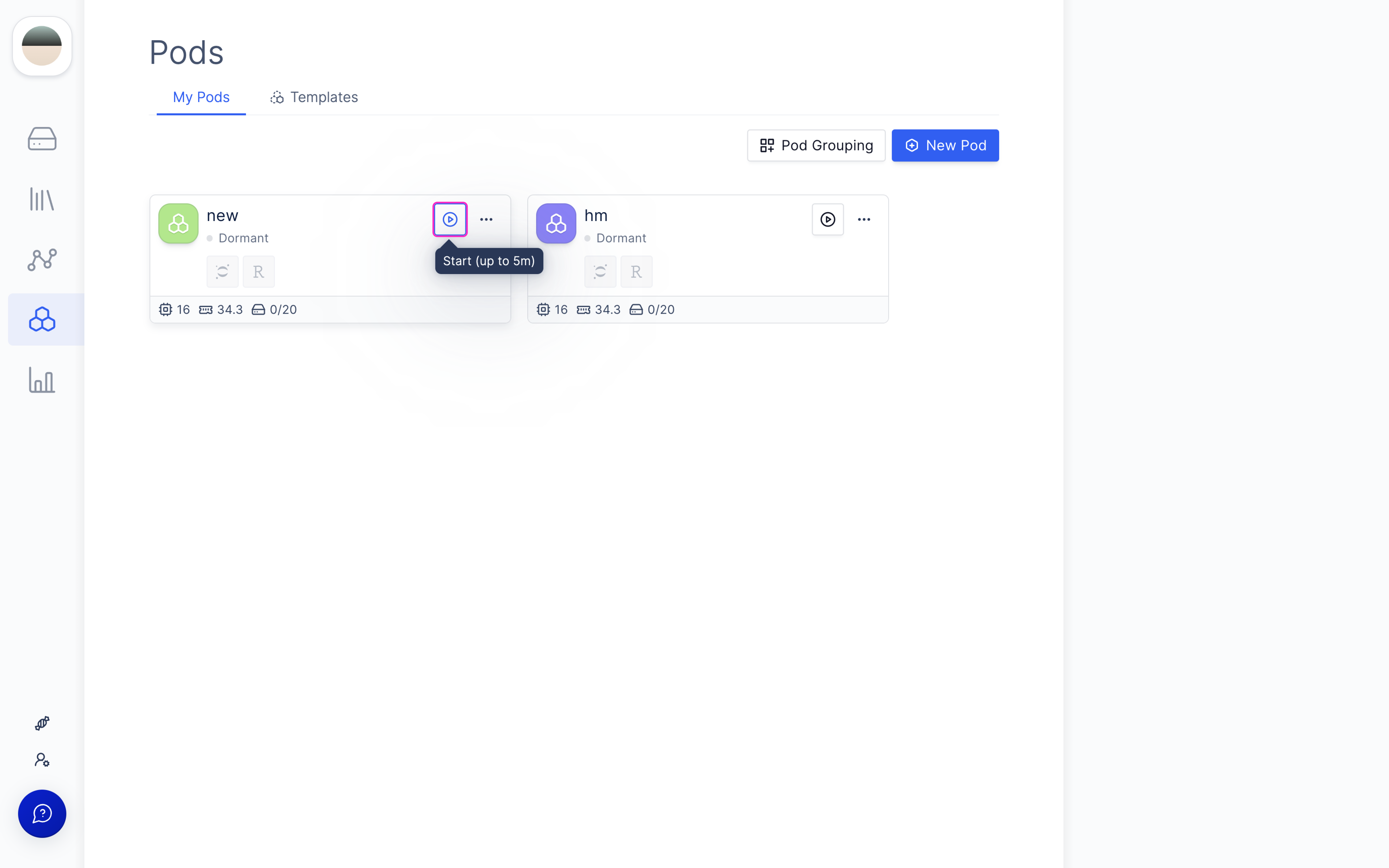
Task: Open the library books sidebar icon
Action: click(42, 199)
